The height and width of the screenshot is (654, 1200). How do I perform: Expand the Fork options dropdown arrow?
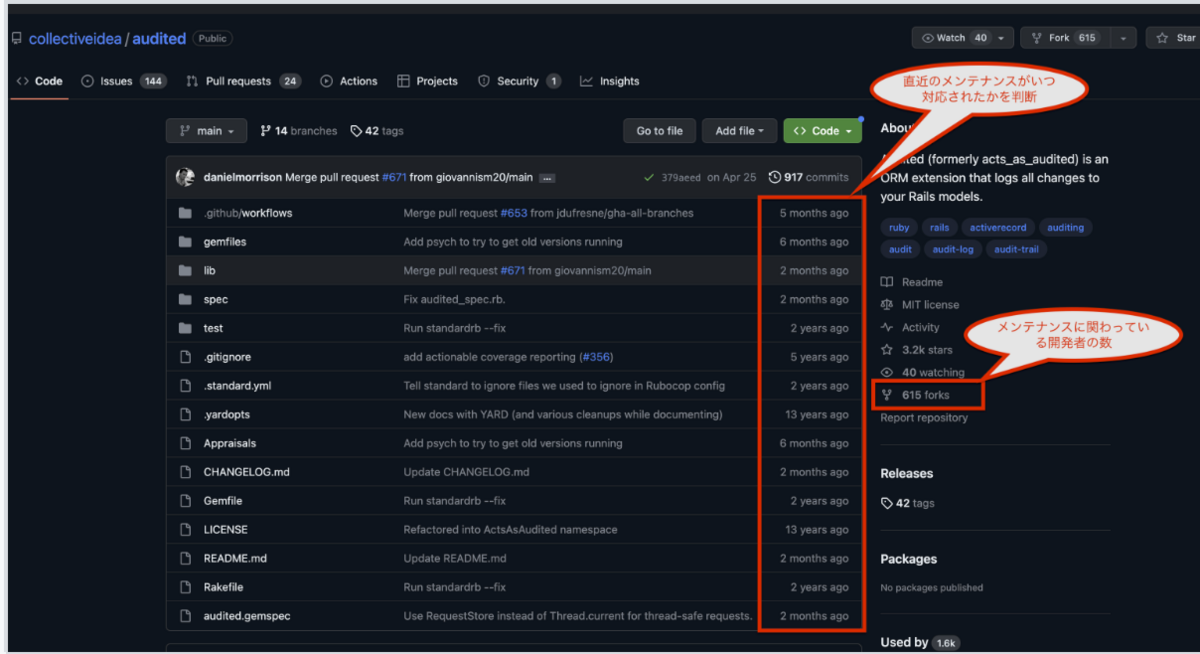[x=1125, y=38]
